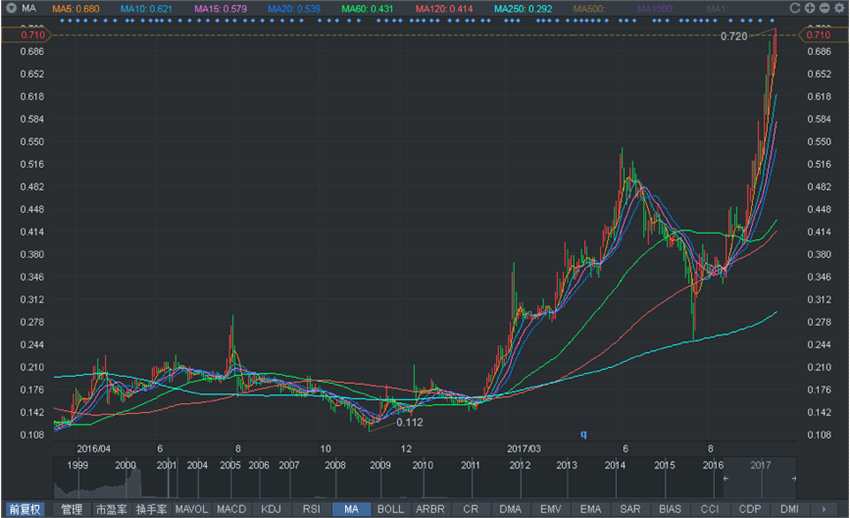Click the refresh chart icon
The height and width of the screenshot is (518, 850).
(x=795, y=8)
